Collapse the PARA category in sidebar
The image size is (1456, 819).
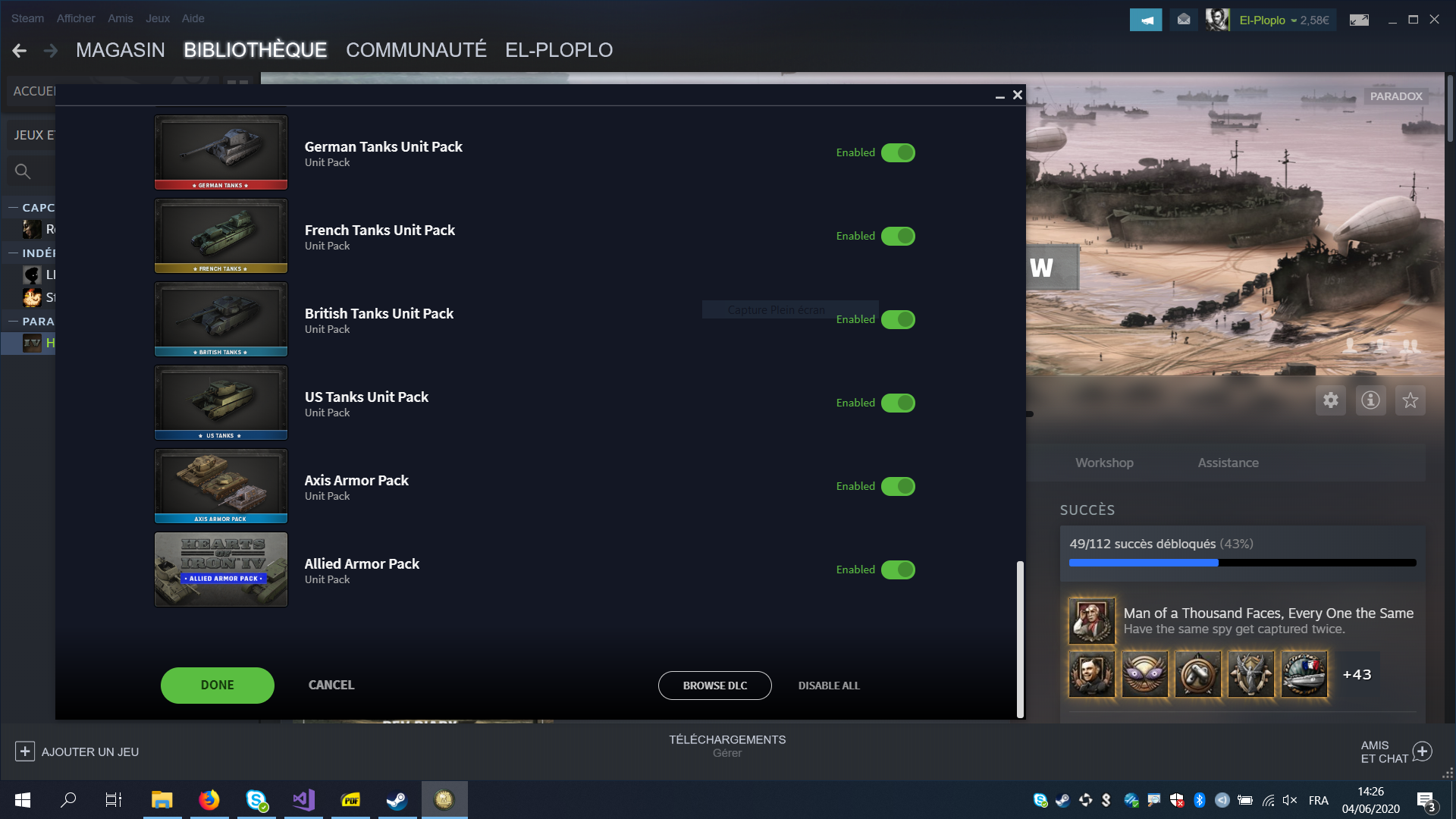[x=13, y=322]
